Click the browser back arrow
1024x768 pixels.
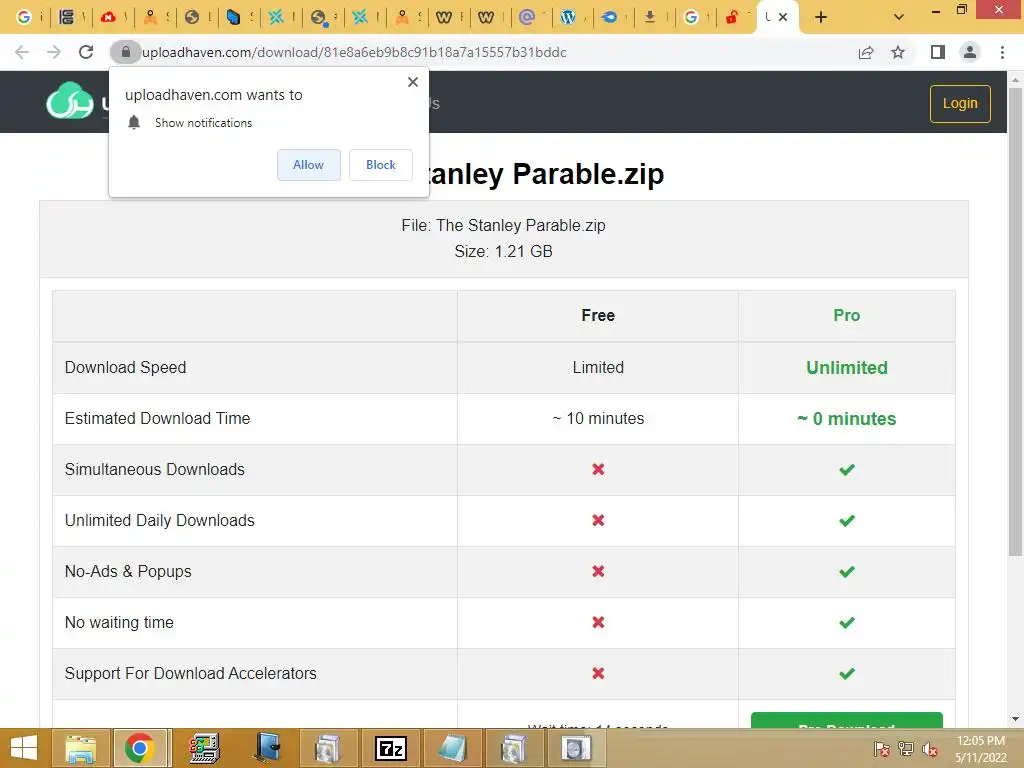[22, 52]
